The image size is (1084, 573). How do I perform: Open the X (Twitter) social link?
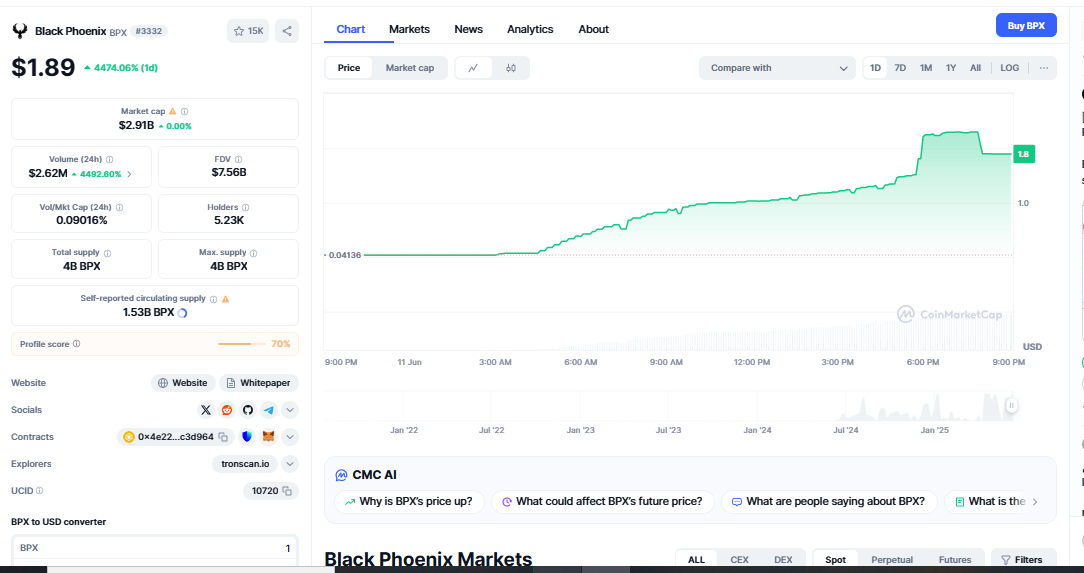pyautogui.click(x=206, y=410)
